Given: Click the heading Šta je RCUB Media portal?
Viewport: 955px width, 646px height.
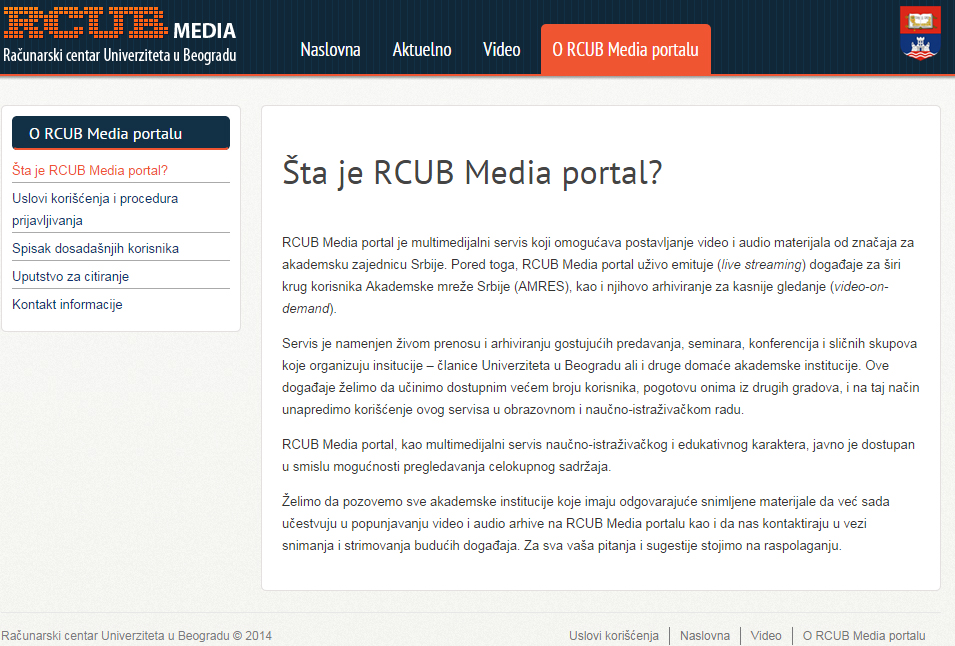Looking at the screenshot, I should [x=472, y=172].
